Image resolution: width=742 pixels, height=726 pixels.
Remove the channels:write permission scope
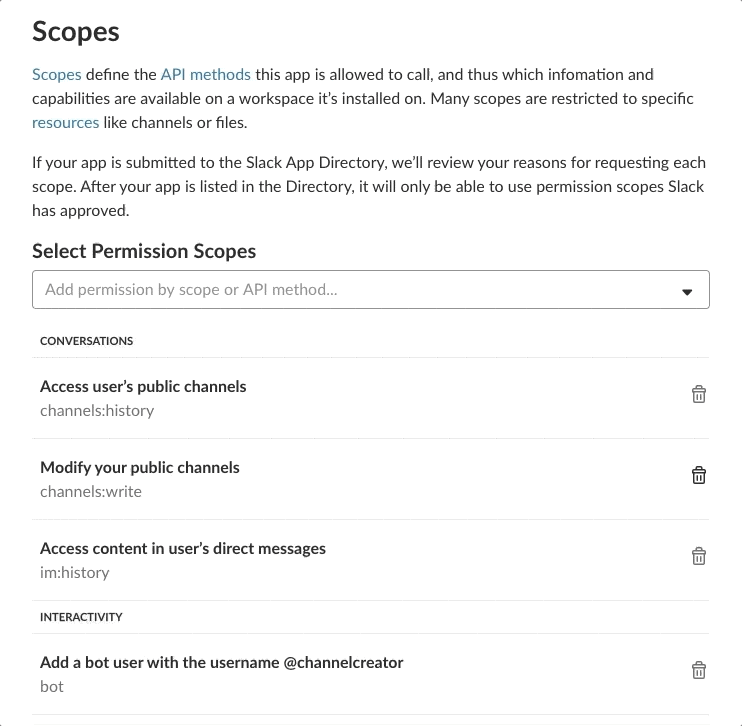click(x=699, y=475)
